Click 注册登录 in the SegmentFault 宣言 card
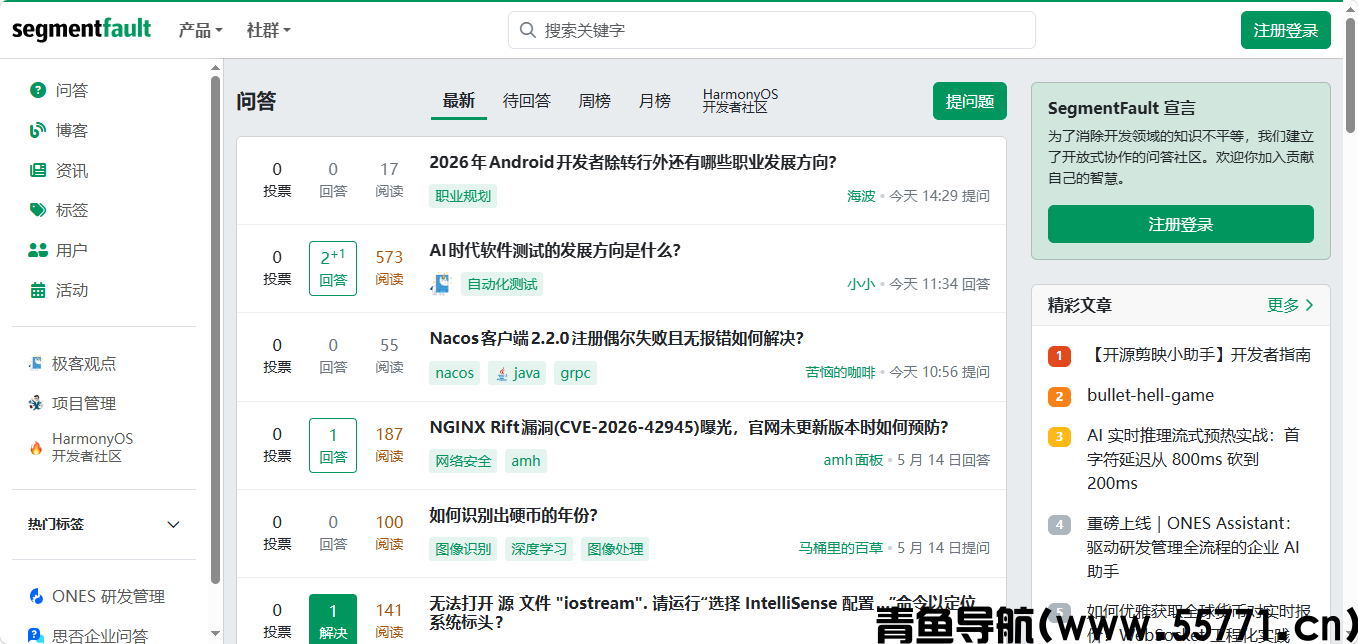The width and height of the screenshot is (1358, 644). click(x=1181, y=224)
